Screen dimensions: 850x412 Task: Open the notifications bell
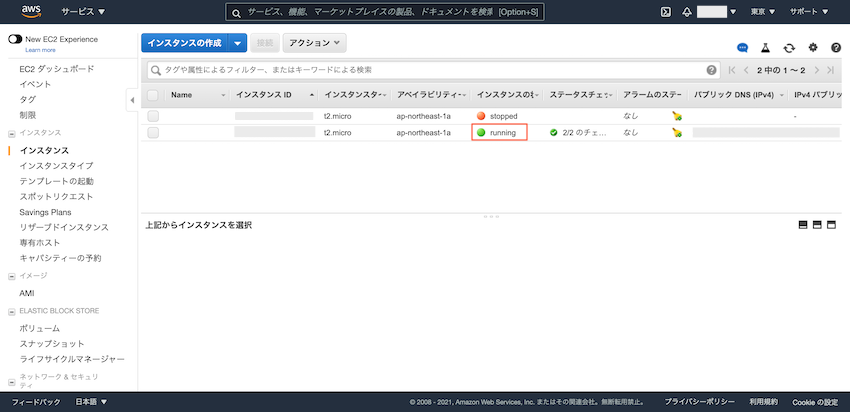tap(687, 12)
